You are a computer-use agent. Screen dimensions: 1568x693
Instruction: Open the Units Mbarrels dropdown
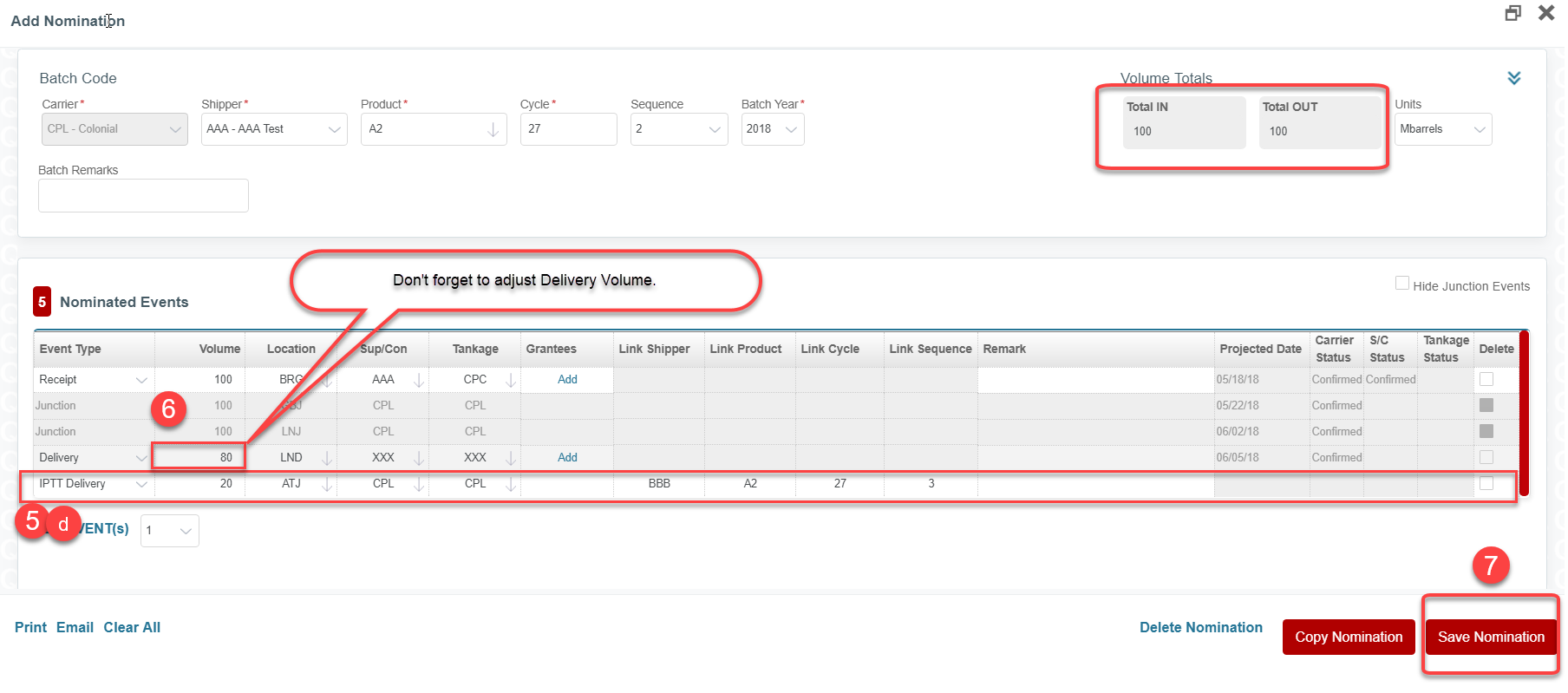click(1479, 129)
